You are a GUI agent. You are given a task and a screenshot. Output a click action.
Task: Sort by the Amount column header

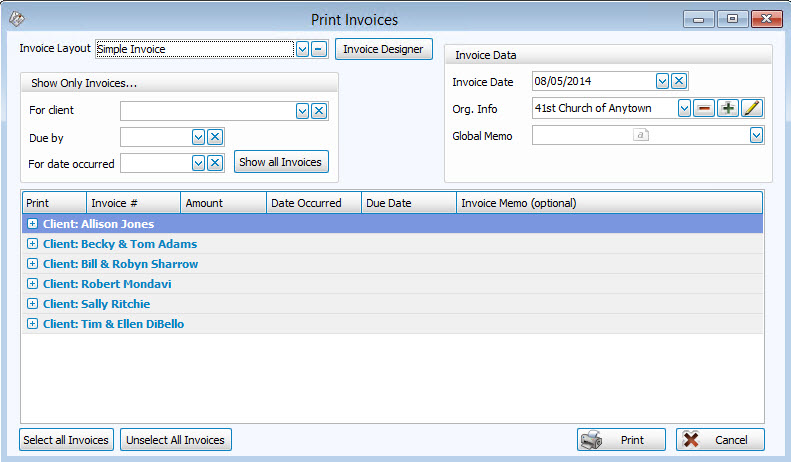(x=223, y=203)
